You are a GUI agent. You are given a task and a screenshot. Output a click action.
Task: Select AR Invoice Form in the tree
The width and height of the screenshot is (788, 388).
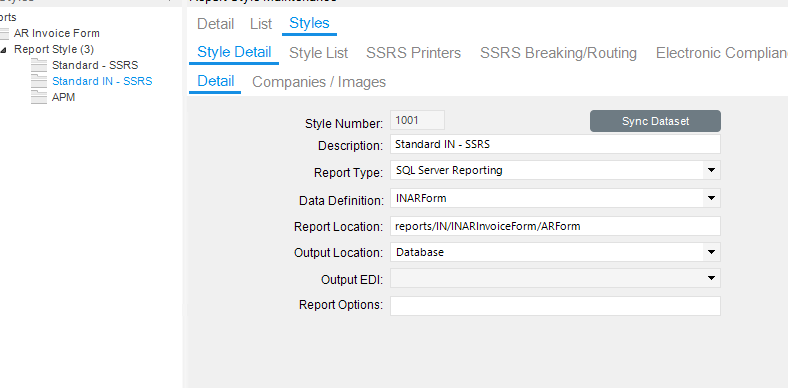coord(57,34)
